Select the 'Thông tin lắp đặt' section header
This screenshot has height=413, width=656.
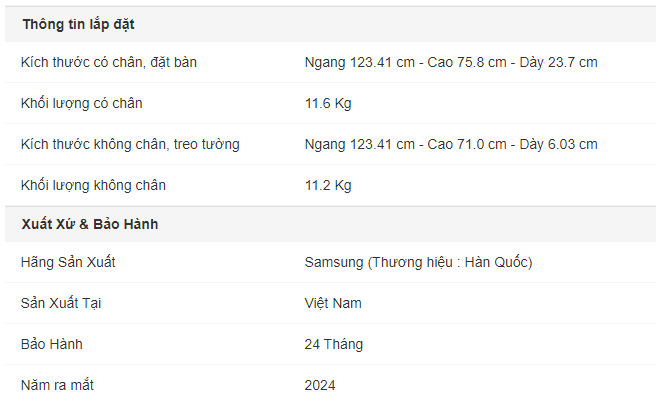click(x=79, y=24)
